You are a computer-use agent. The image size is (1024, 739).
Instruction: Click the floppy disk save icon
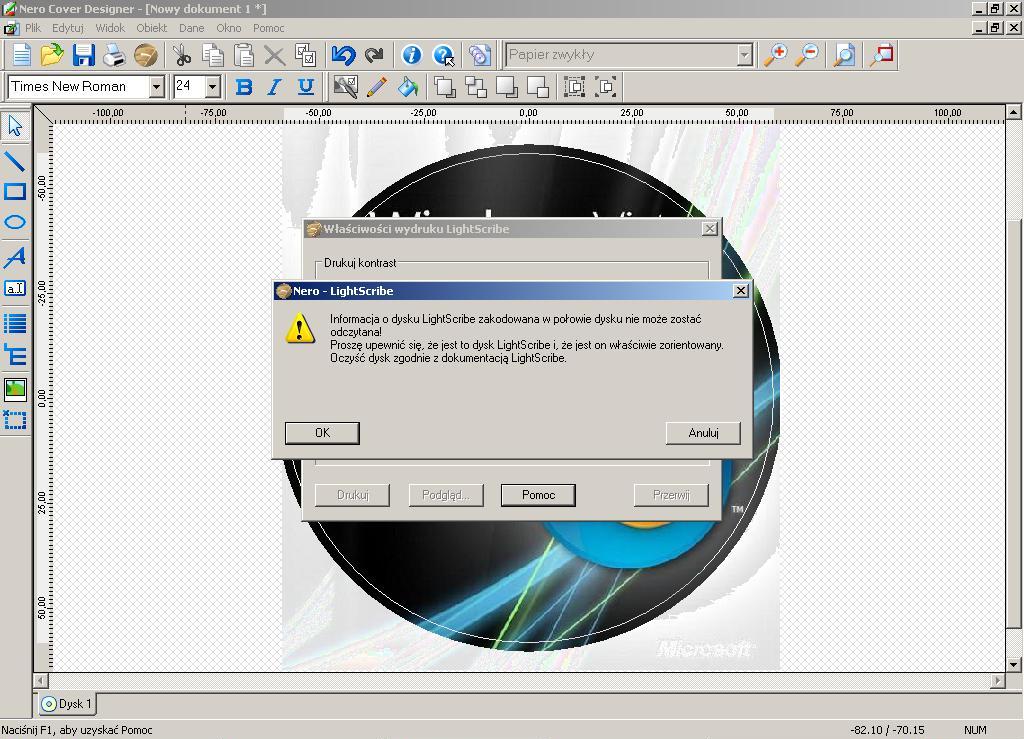pos(83,55)
